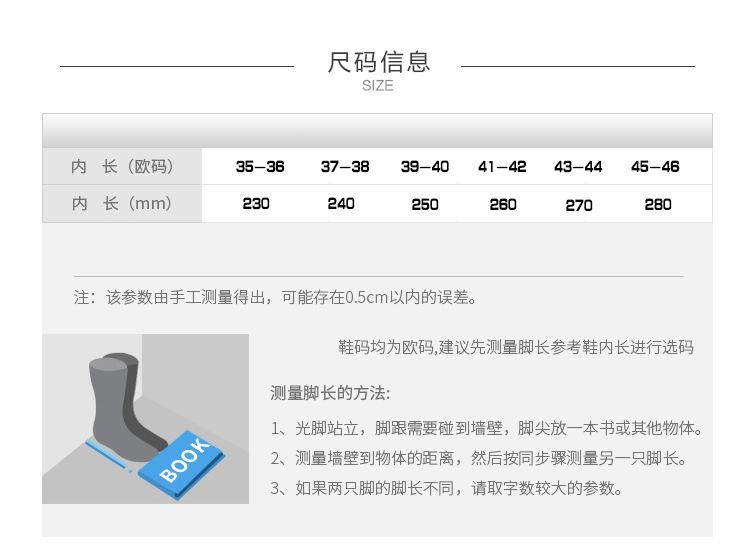Image resolution: width=750 pixels, height=558 pixels.
Task: Click the 250 mm inner length value
Action: coord(425,205)
